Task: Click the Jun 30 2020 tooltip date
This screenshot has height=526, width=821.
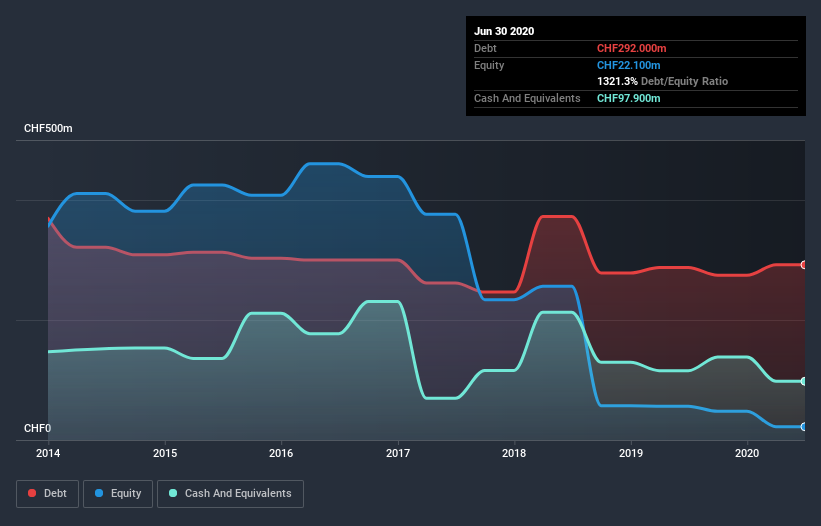Action: [504, 31]
